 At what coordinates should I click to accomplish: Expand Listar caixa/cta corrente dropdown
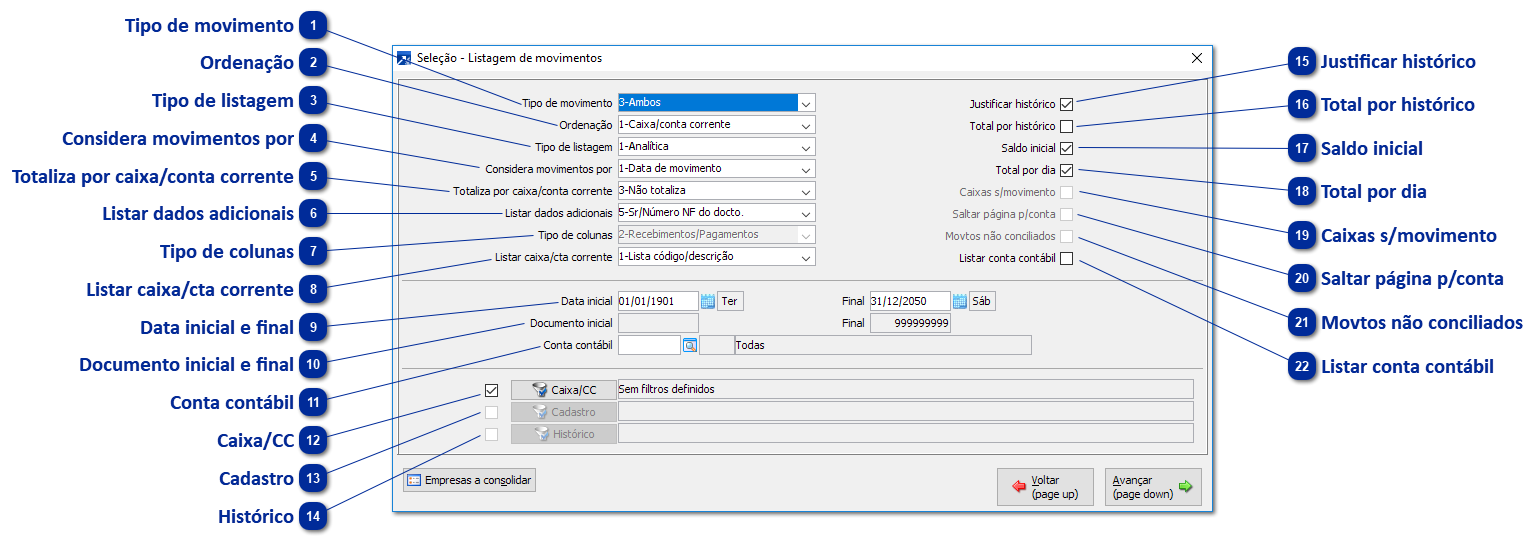[807, 257]
